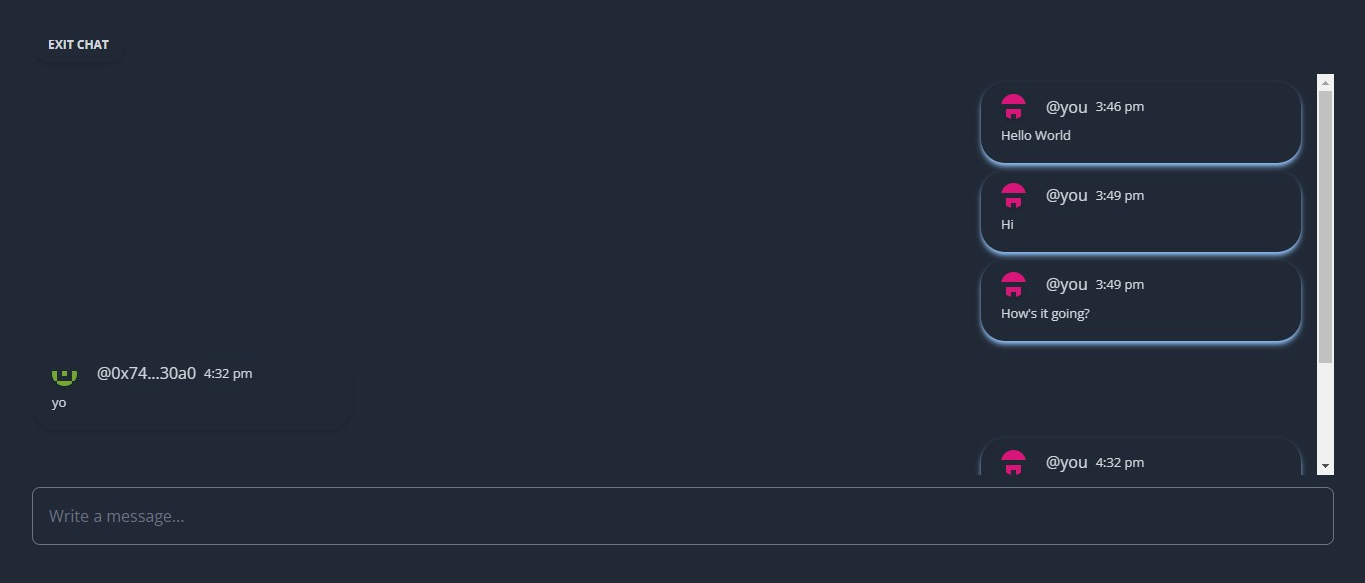This screenshot has width=1365, height=583.
Task: Select the Hello World message bubble
Action: pos(1140,122)
